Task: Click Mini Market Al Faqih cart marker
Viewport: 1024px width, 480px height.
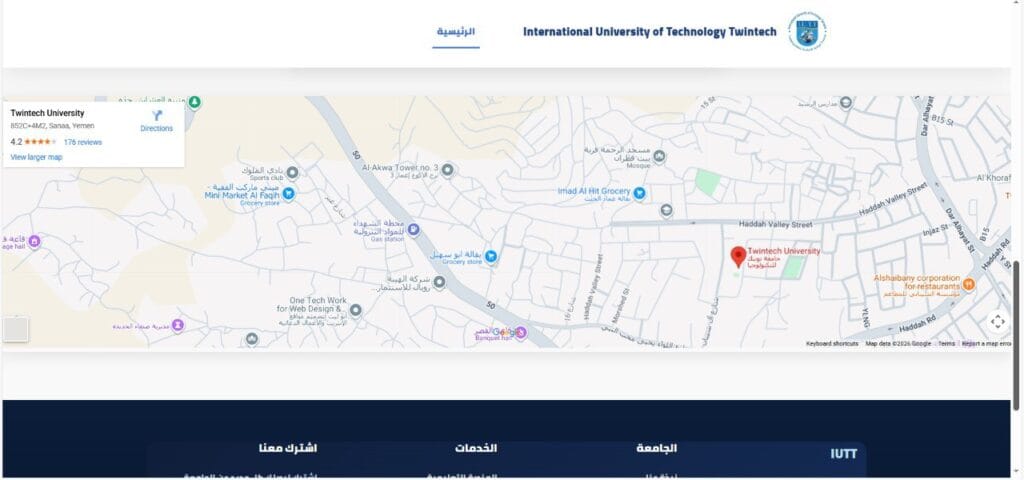Action: click(x=288, y=193)
